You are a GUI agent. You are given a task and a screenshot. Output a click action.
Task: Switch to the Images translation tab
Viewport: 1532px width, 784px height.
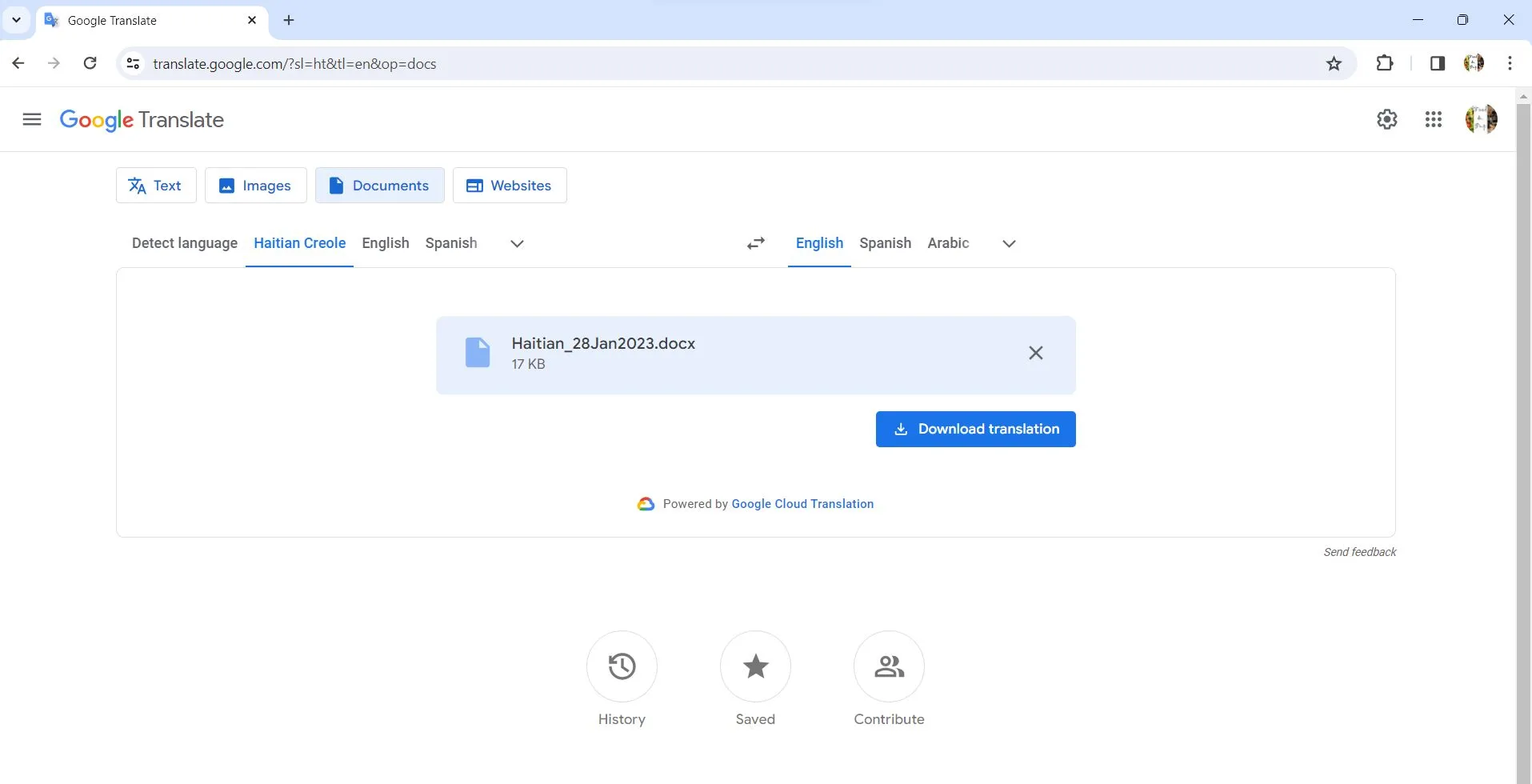click(255, 185)
